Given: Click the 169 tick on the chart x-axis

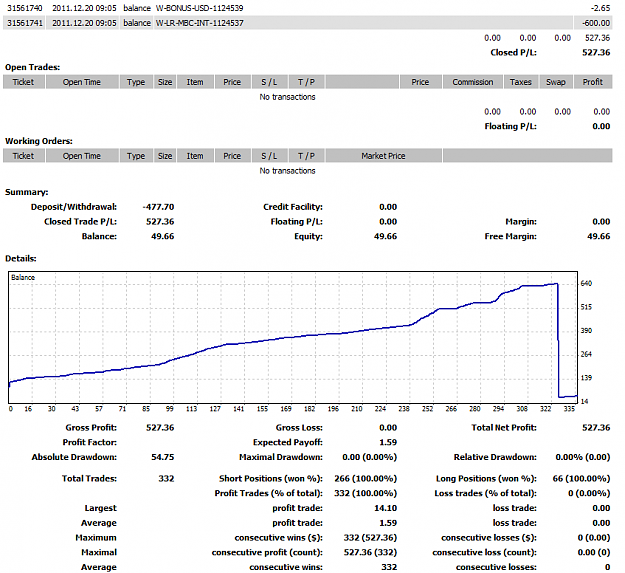Looking at the screenshot, I should (286, 409).
